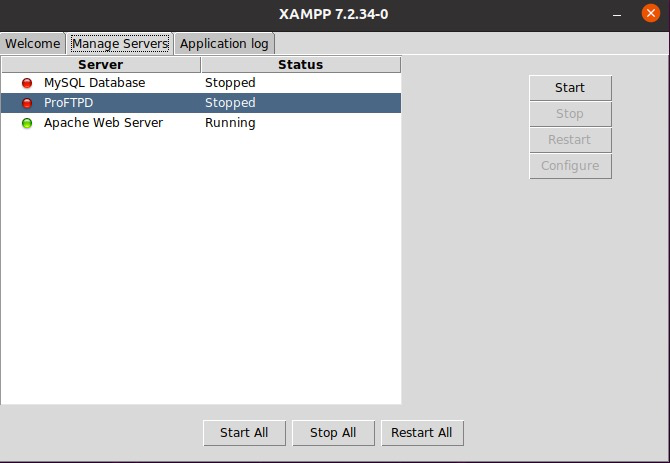Select the MySQL Database row
670x463 pixels.
[x=201, y=83]
